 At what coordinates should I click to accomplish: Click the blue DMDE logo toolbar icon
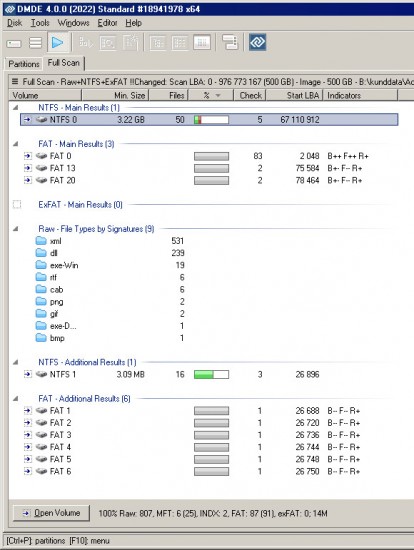pos(258,42)
